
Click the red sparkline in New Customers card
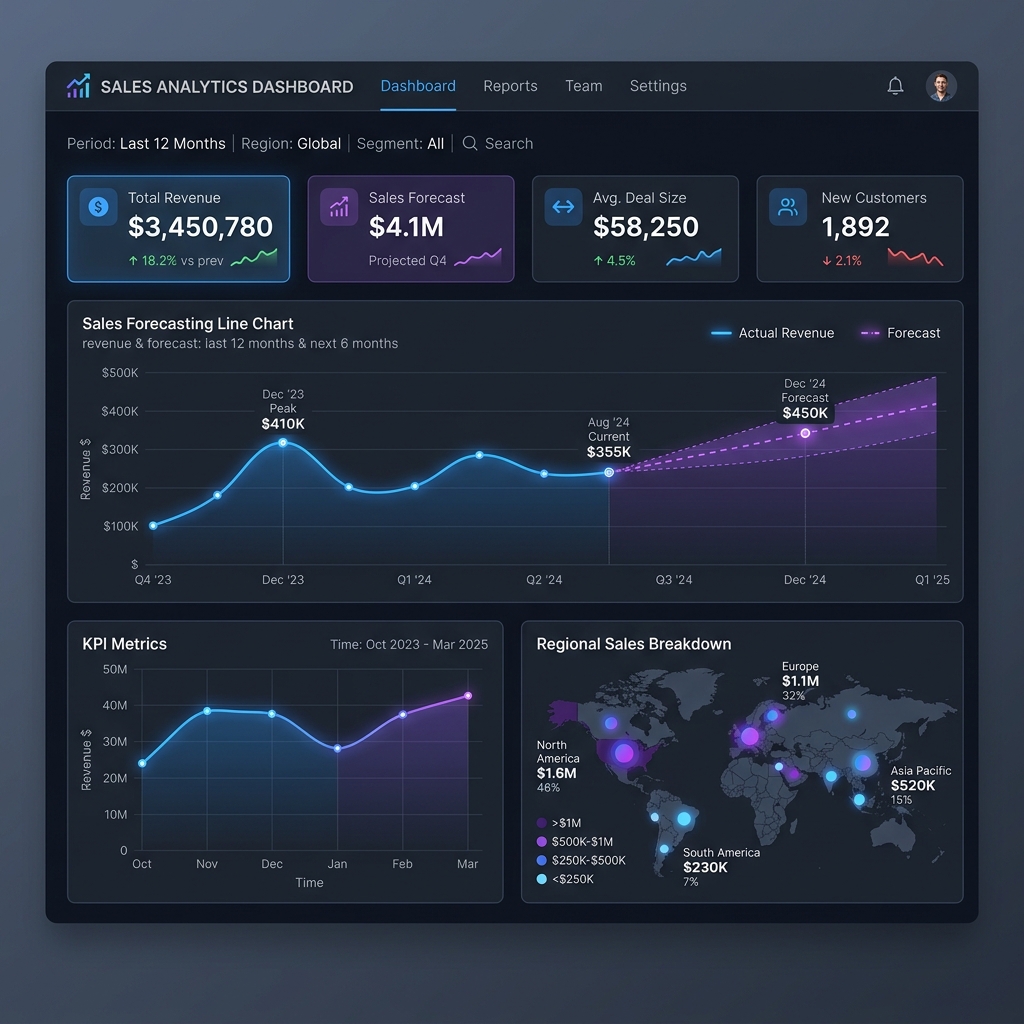916,257
